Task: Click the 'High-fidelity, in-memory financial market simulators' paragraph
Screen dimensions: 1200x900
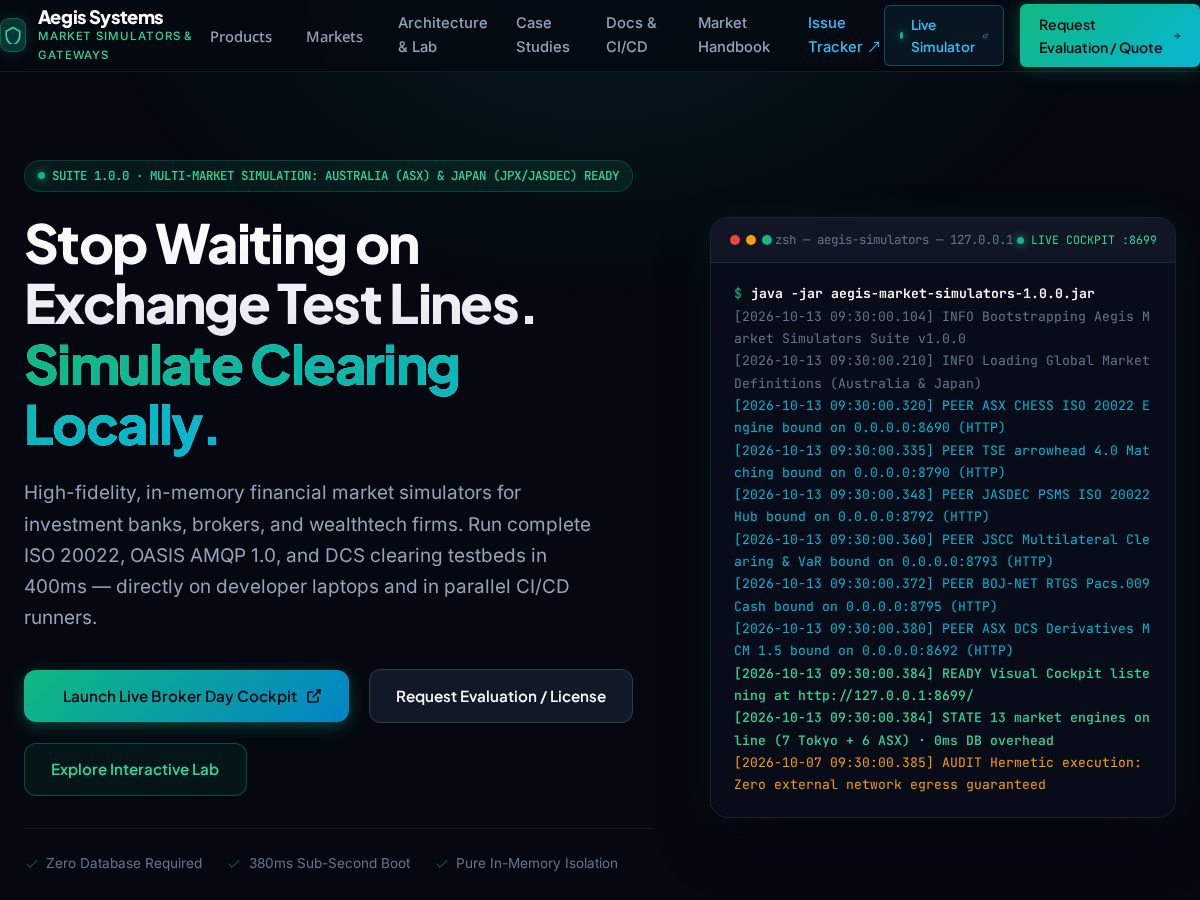Action: [x=308, y=555]
